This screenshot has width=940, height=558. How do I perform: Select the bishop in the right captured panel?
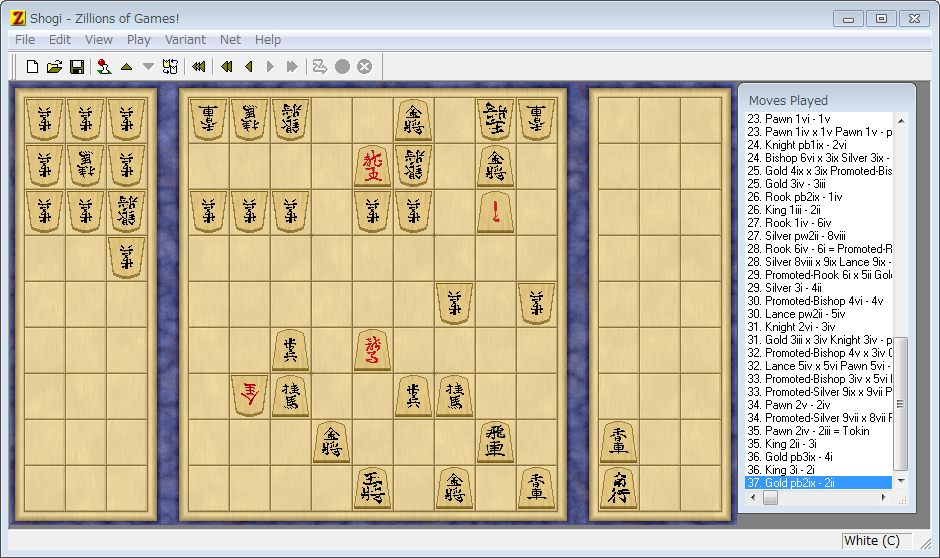619,488
